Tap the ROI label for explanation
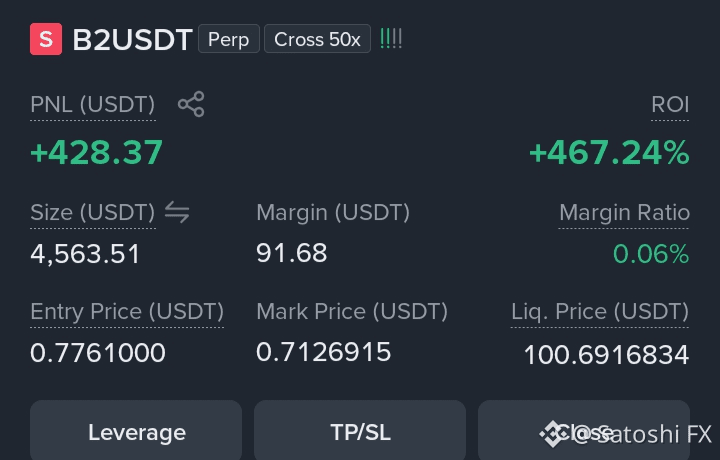The image size is (720, 460). [x=670, y=105]
